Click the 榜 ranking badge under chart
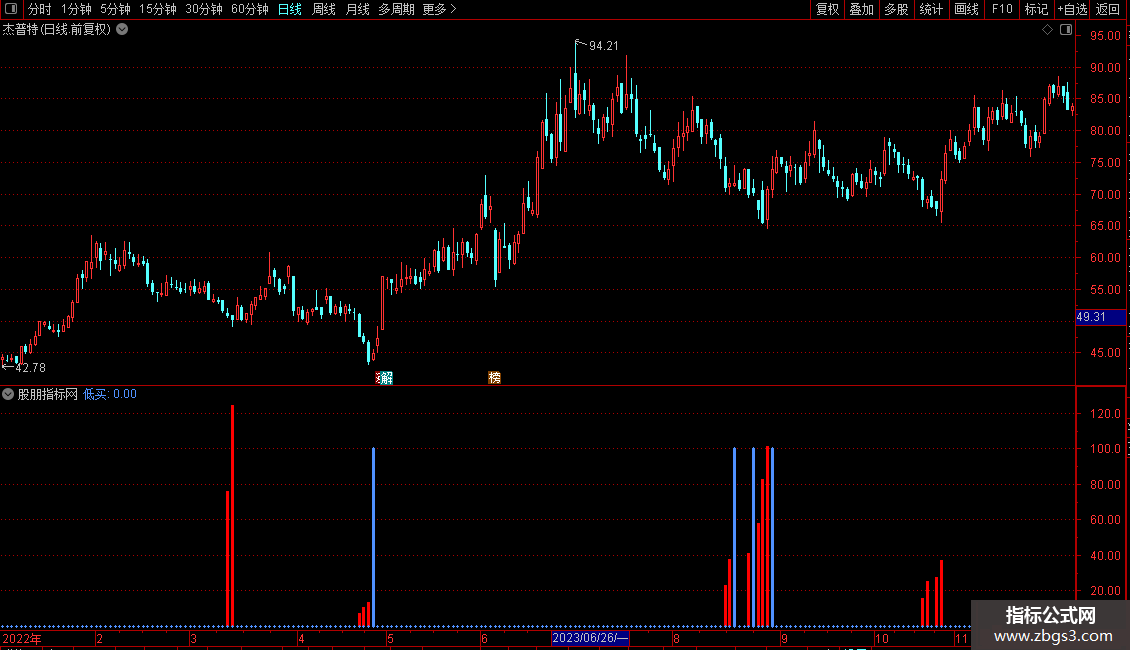Image resolution: width=1130 pixels, height=650 pixels. 494,378
